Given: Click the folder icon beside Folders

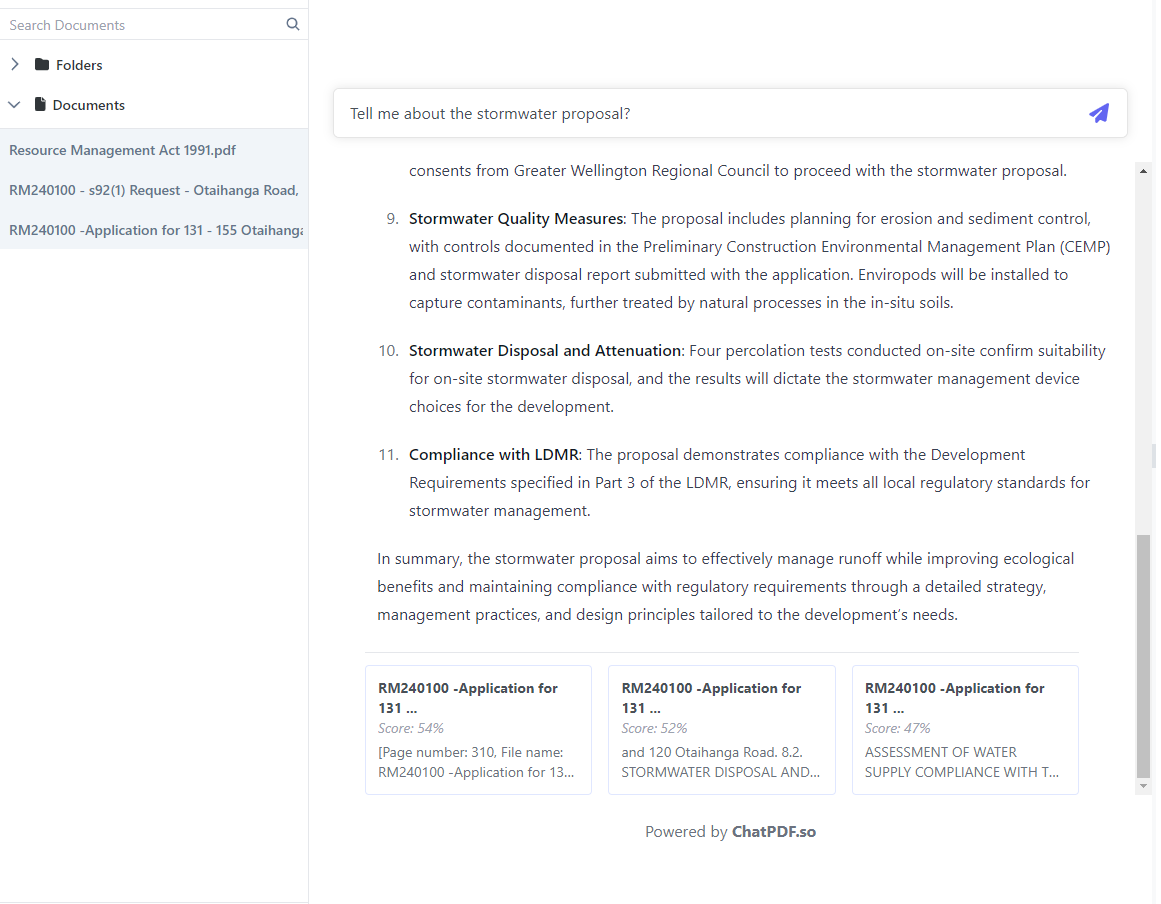Looking at the screenshot, I should [x=42, y=65].
